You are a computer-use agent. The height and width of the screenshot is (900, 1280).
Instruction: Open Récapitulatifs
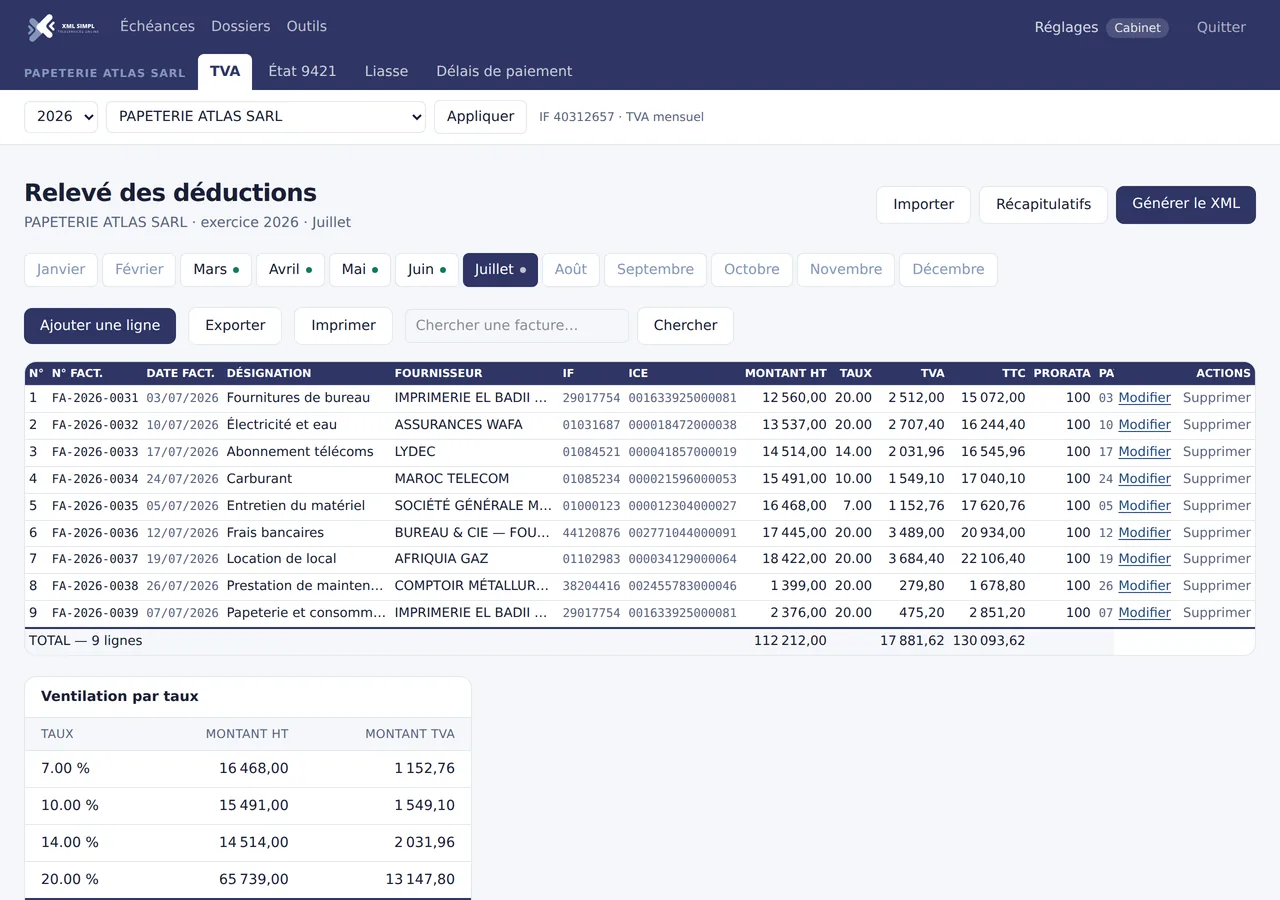click(x=1043, y=205)
